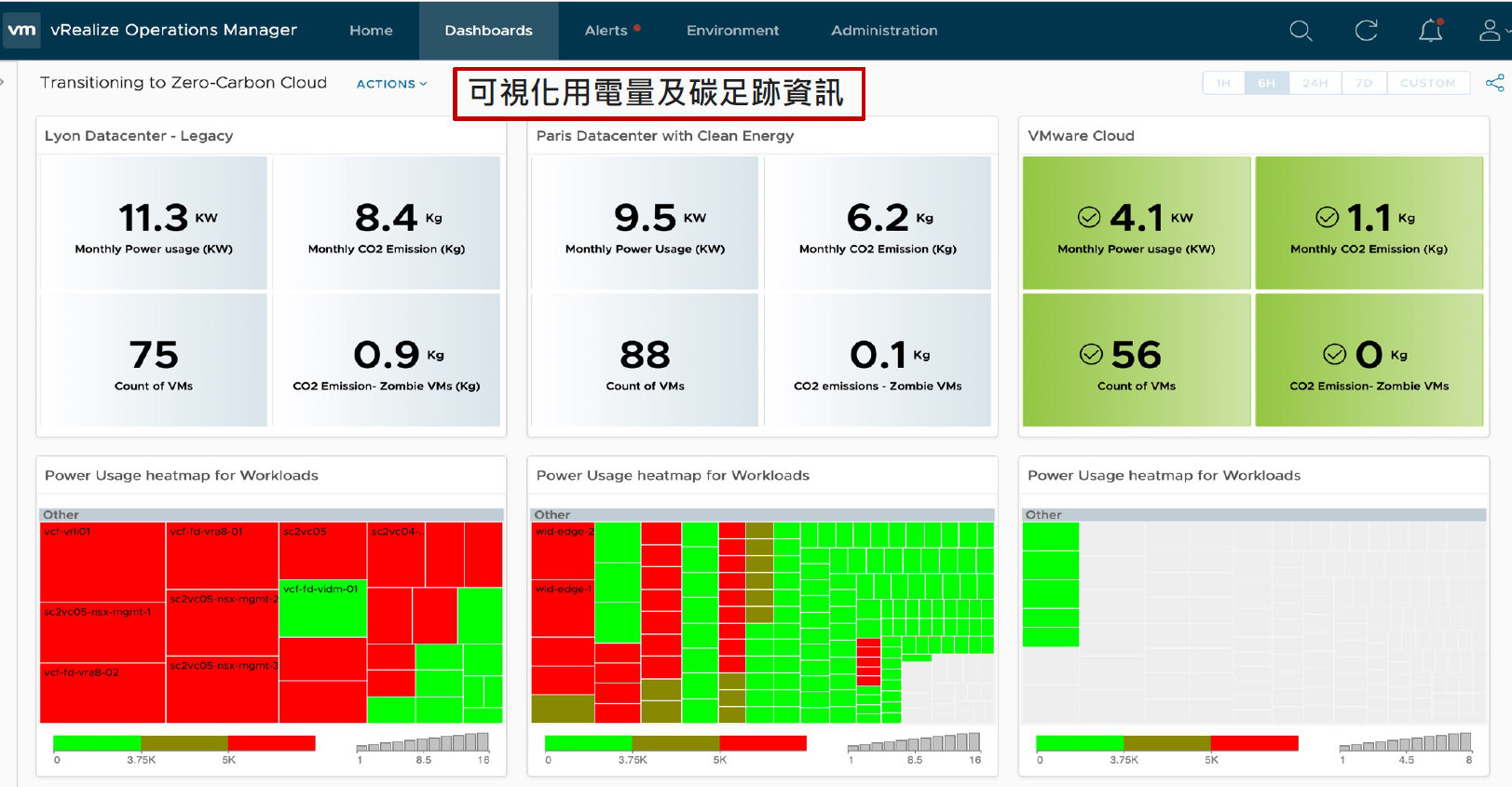Click VMware Cloud heatmap color legend
1512x787 pixels.
(x=1167, y=743)
